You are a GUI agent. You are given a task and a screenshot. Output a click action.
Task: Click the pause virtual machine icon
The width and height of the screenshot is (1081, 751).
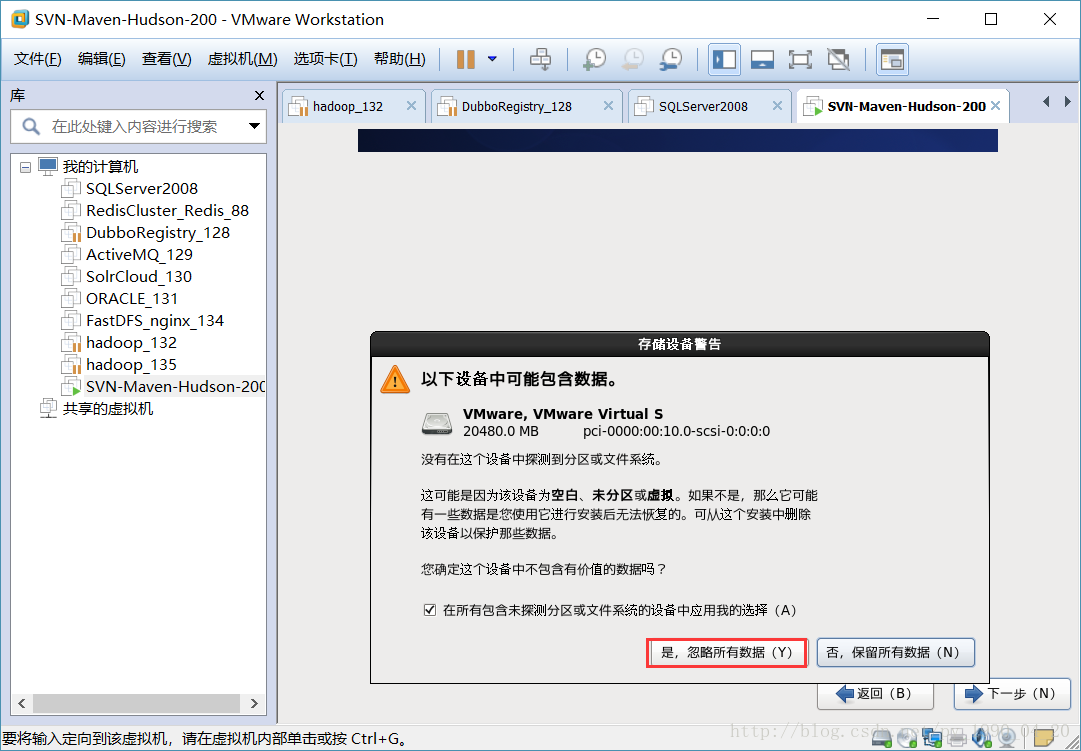tap(466, 59)
